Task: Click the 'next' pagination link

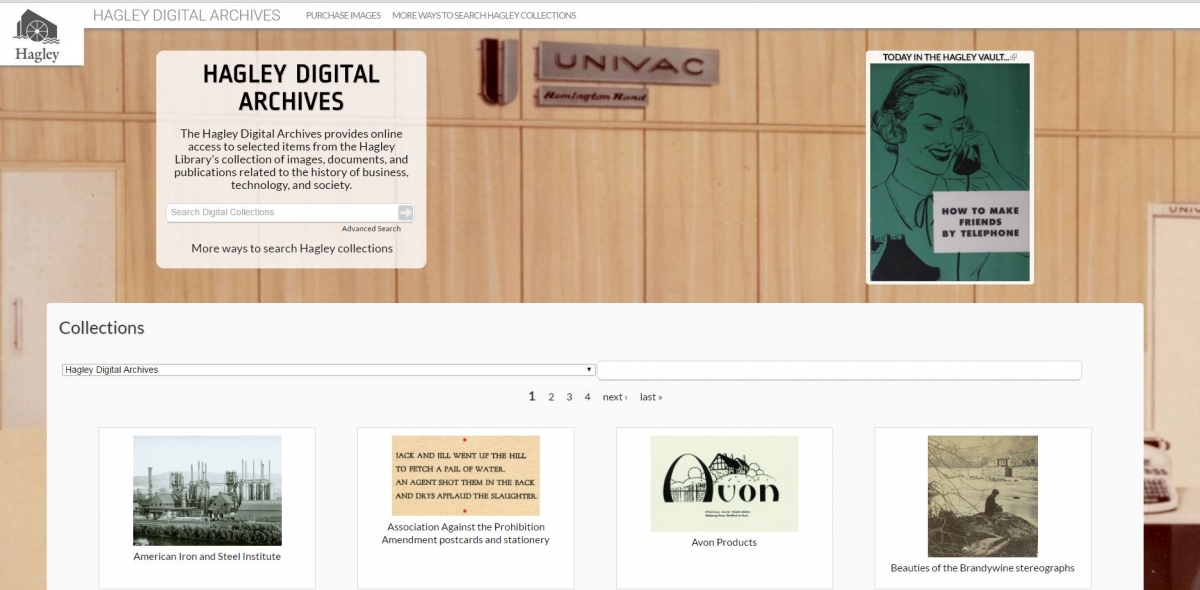Action: pos(615,397)
